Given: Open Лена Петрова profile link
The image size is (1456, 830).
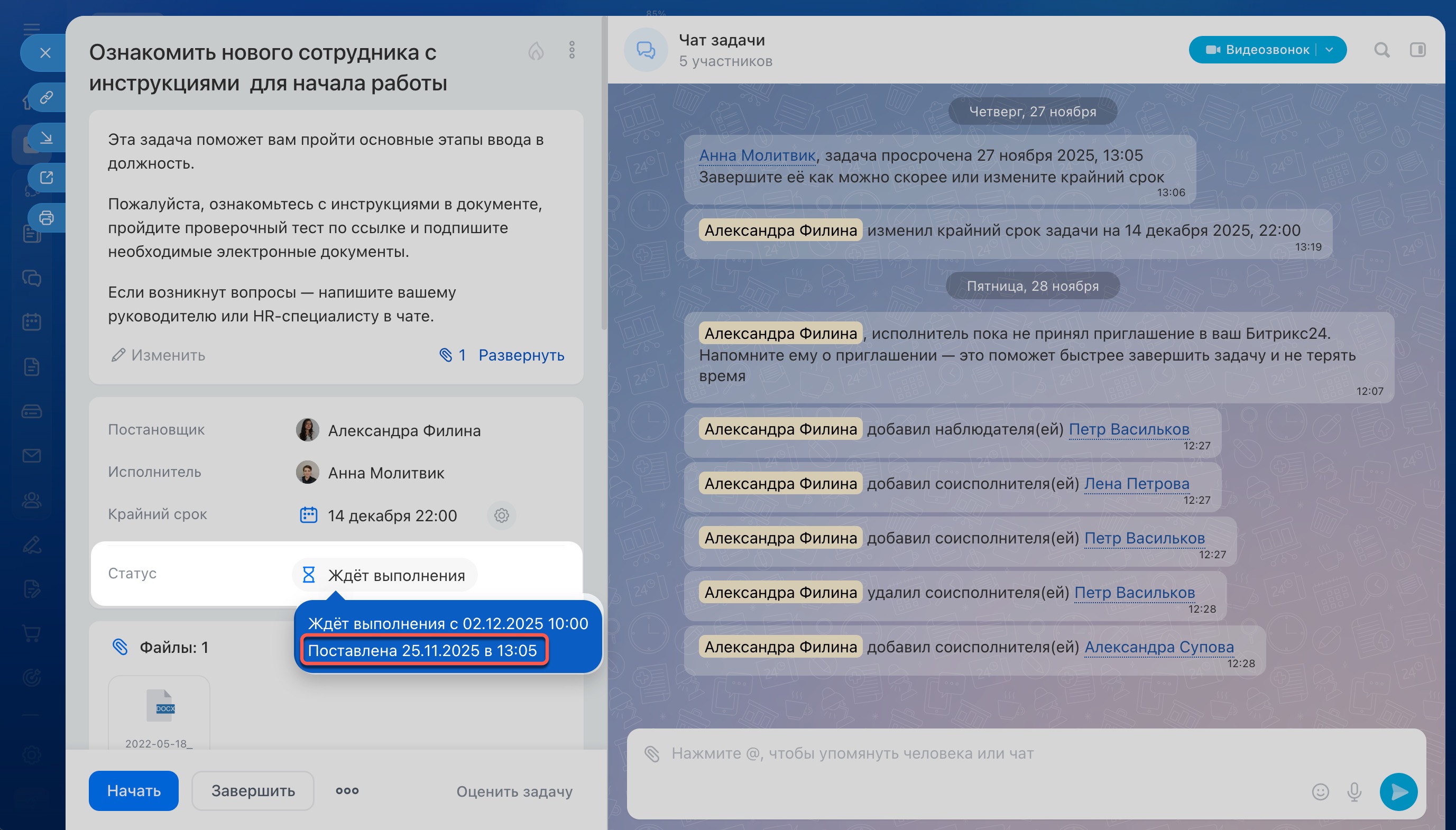Looking at the screenshot, I should pos(1136,483).
